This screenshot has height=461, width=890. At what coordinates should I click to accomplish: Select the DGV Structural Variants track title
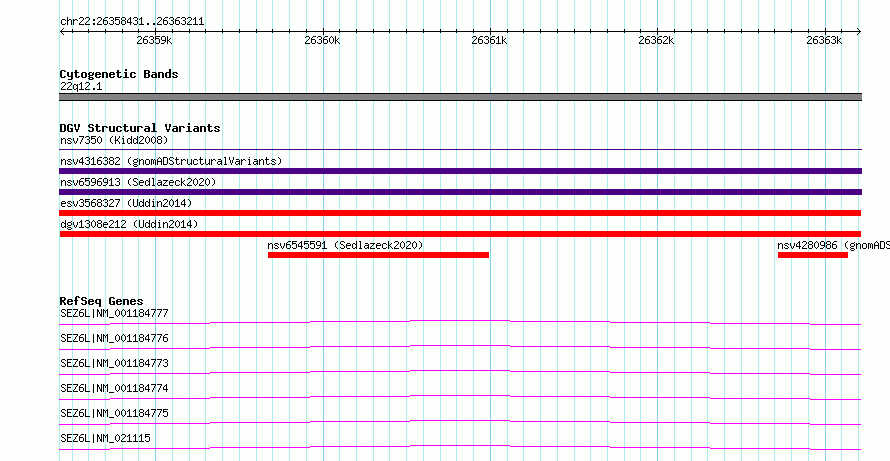tap(140, 128)
